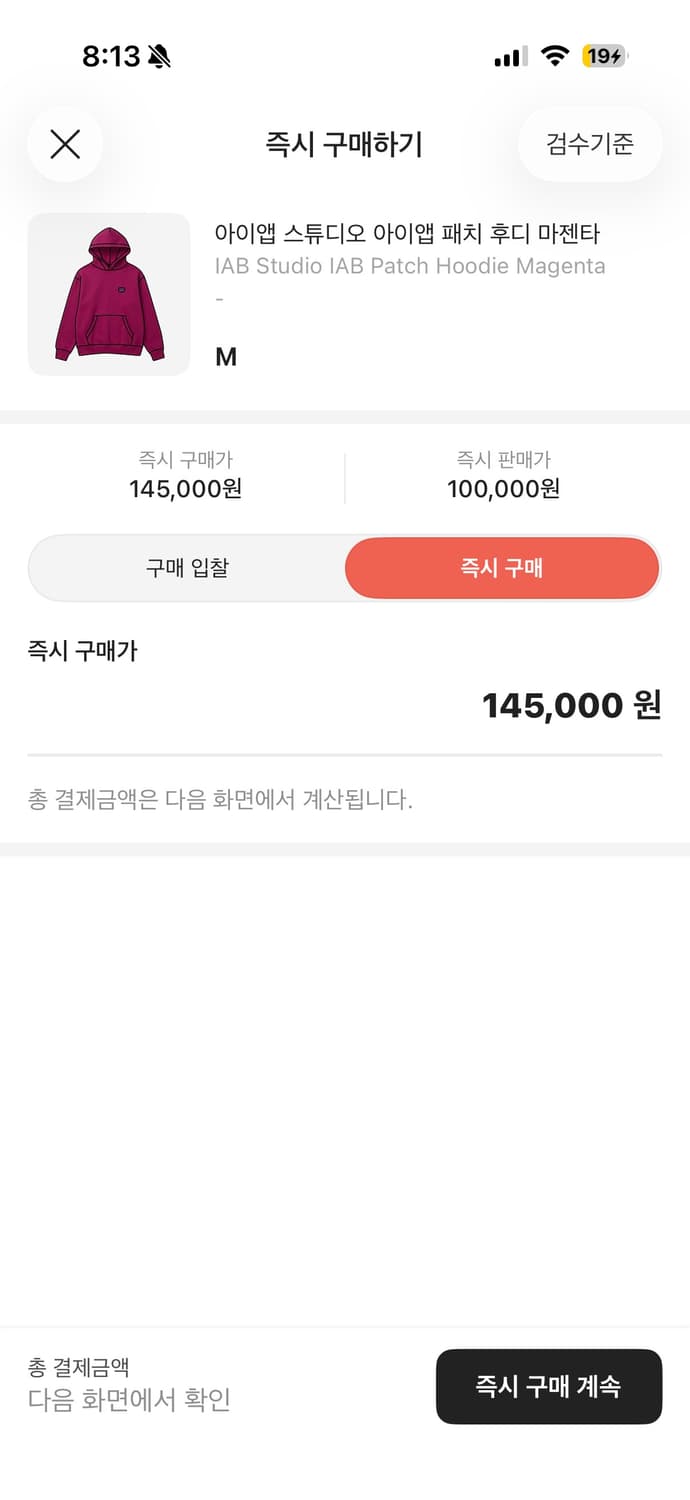This screenshot has height=1500, width=690.
Task: Tap the cellular signal bars icon
Action: coord(508,58)
